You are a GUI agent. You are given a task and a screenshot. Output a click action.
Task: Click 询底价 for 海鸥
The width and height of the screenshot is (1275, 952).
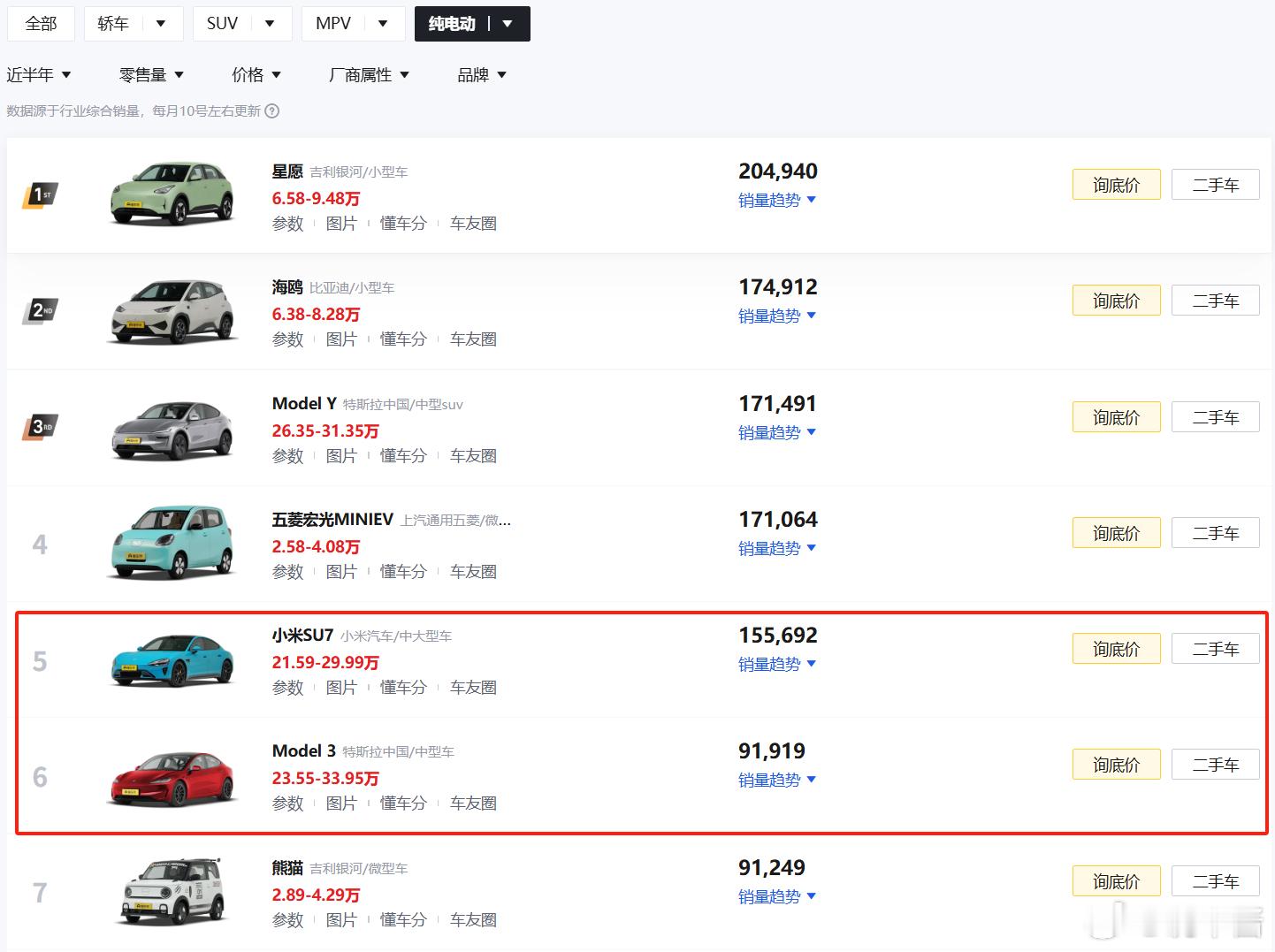pyautogui.click(x=1117, y=301)
